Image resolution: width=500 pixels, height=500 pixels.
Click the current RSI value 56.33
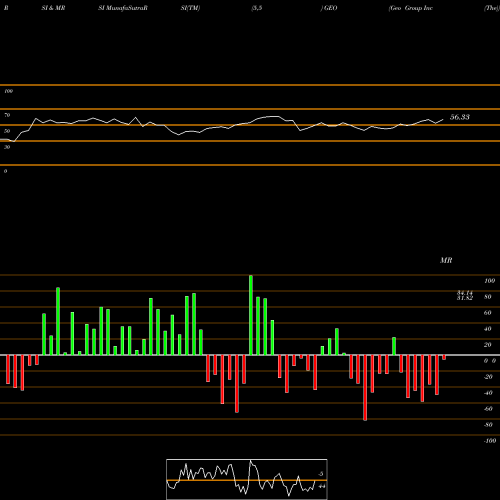pos(460,117)
